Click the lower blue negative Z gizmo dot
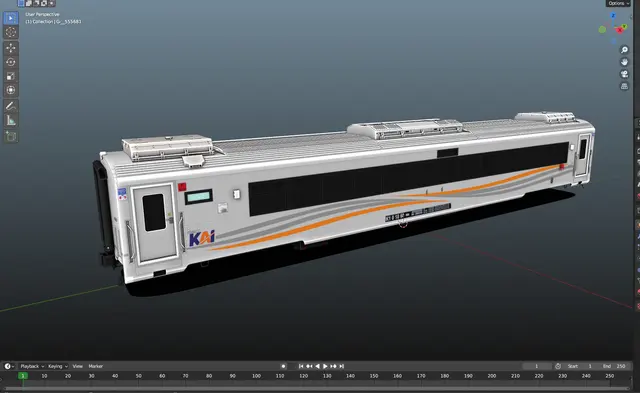 pos(613,40)
